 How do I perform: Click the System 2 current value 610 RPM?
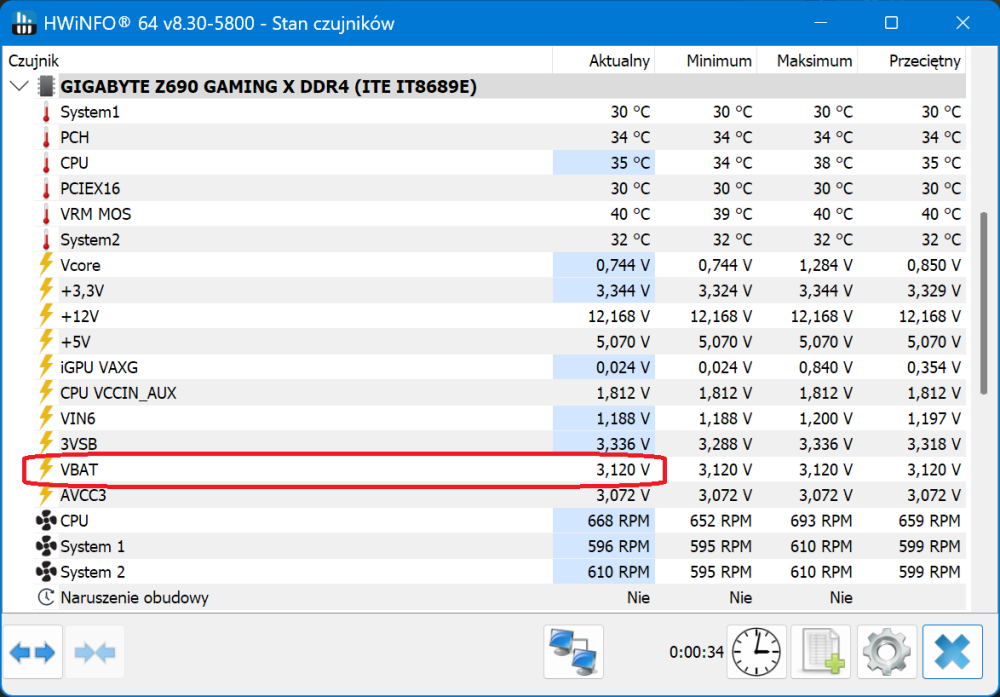(618, 572)
